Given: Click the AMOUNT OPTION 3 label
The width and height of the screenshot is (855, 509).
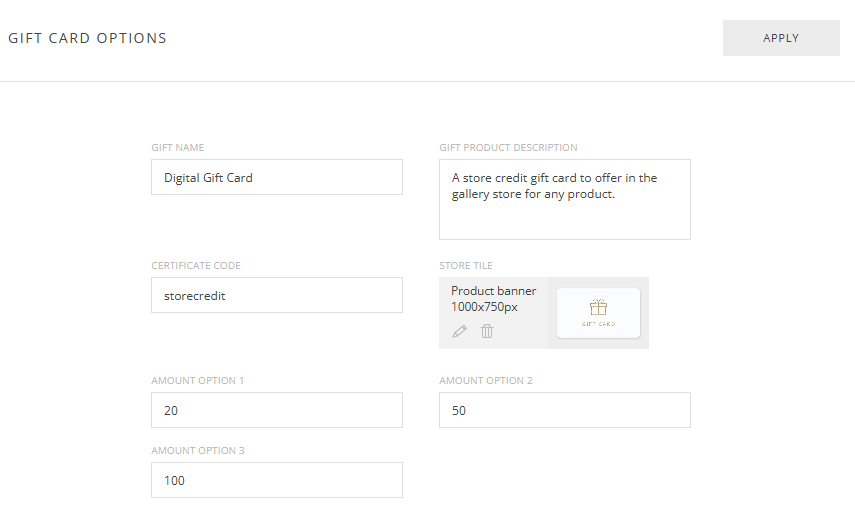Looking at the screenshot, I should [x=198, y=451].
